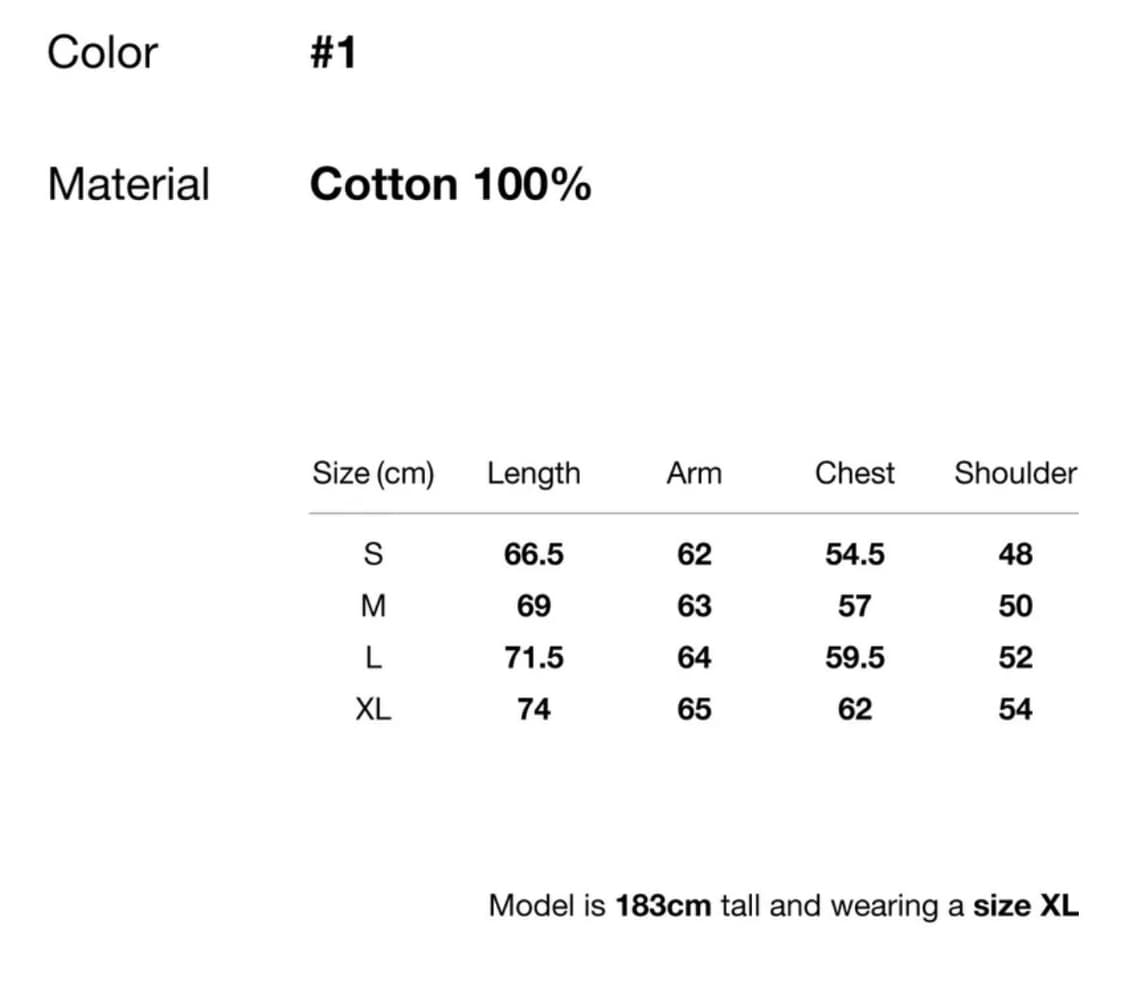
Task: Select the M size row label
Action: coord(373,606)
